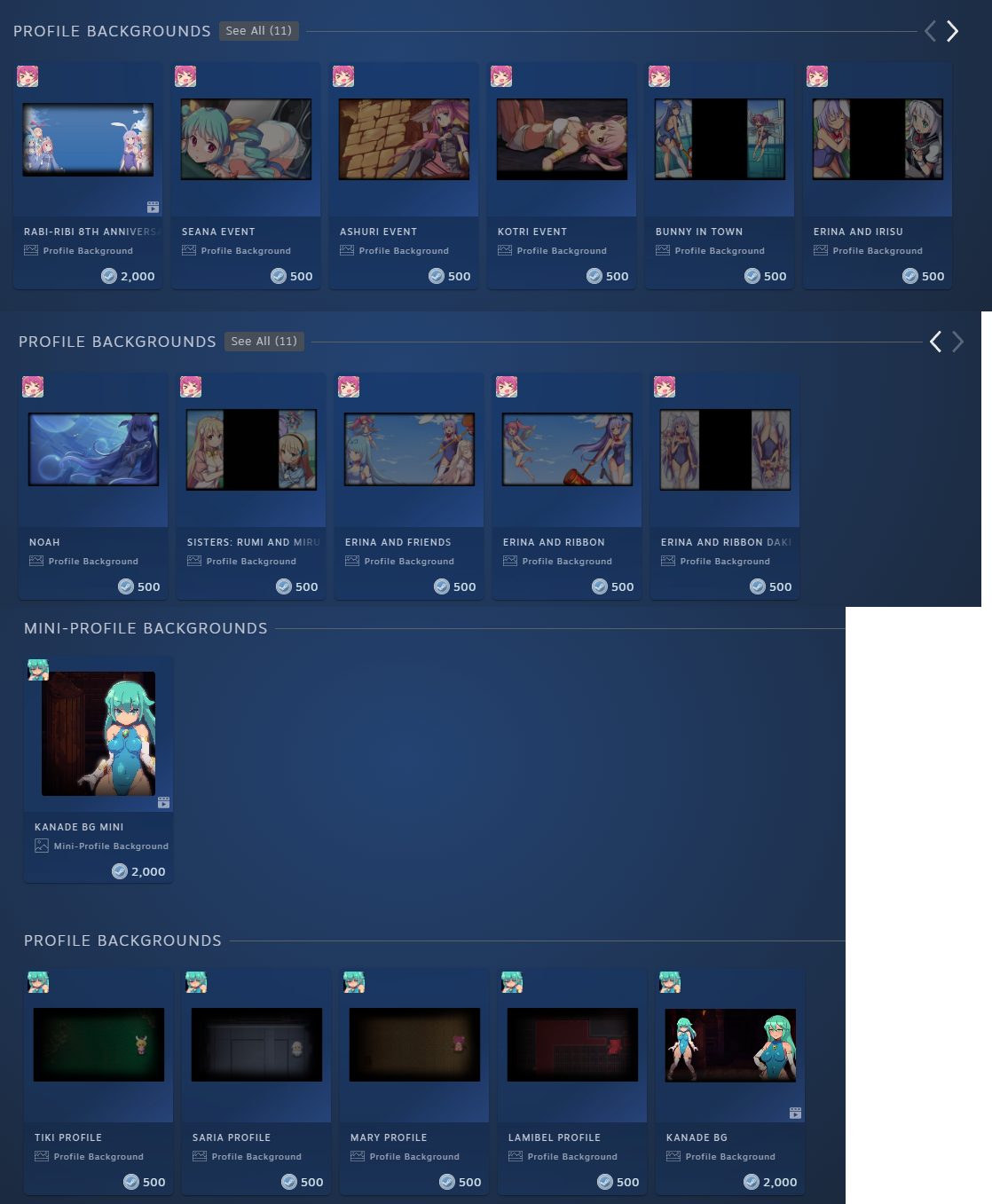Click the game icon on Erina and Ribbon Daki card

[x=665, y=387]
